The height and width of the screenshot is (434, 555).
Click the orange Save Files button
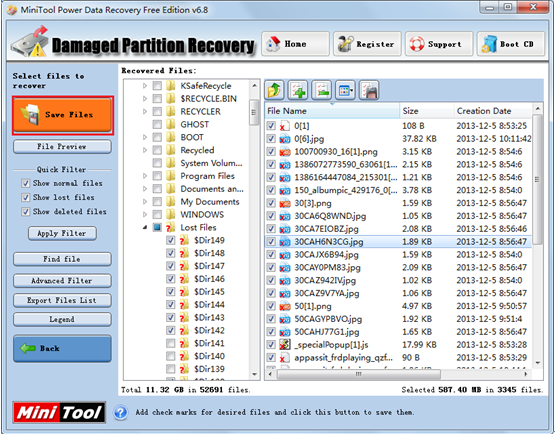click(x=63, y=115)
